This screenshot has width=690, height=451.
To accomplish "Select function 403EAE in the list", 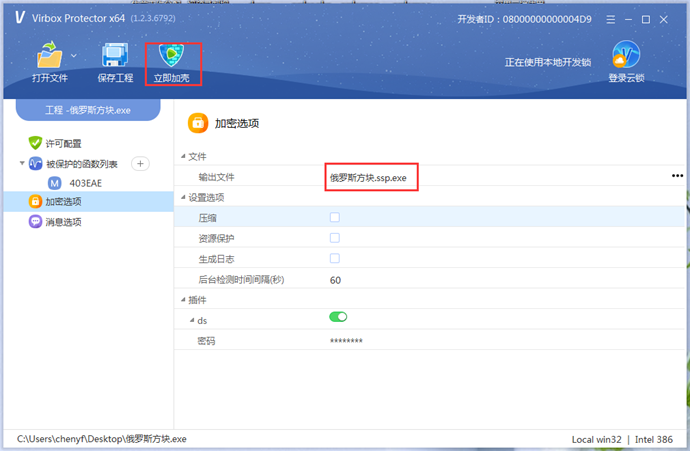I will pos(85,183).
